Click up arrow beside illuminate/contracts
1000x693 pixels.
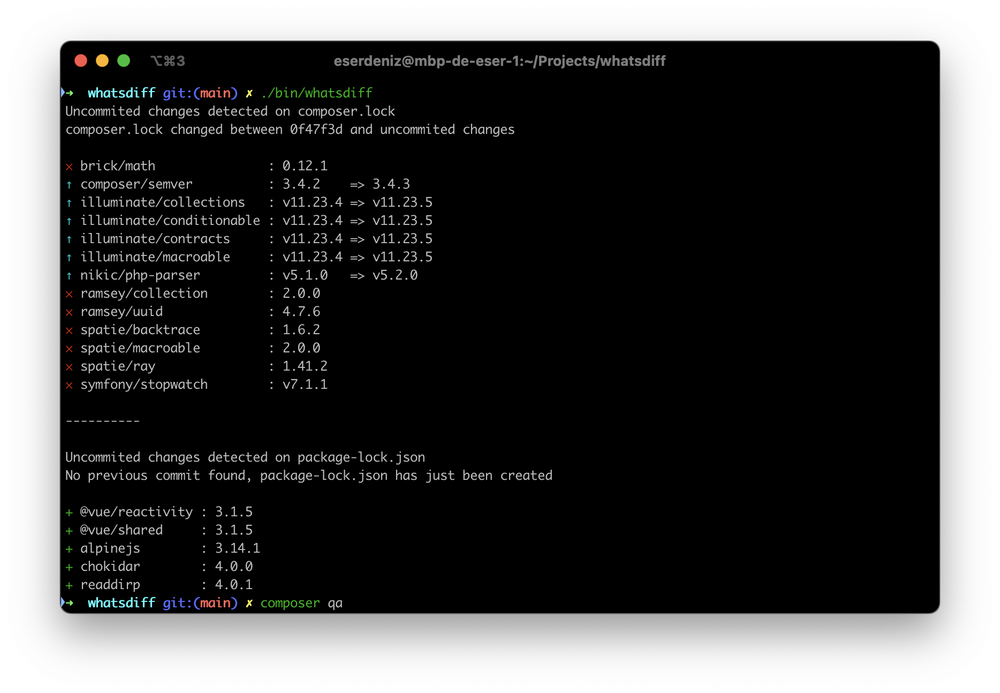(69, 240)
